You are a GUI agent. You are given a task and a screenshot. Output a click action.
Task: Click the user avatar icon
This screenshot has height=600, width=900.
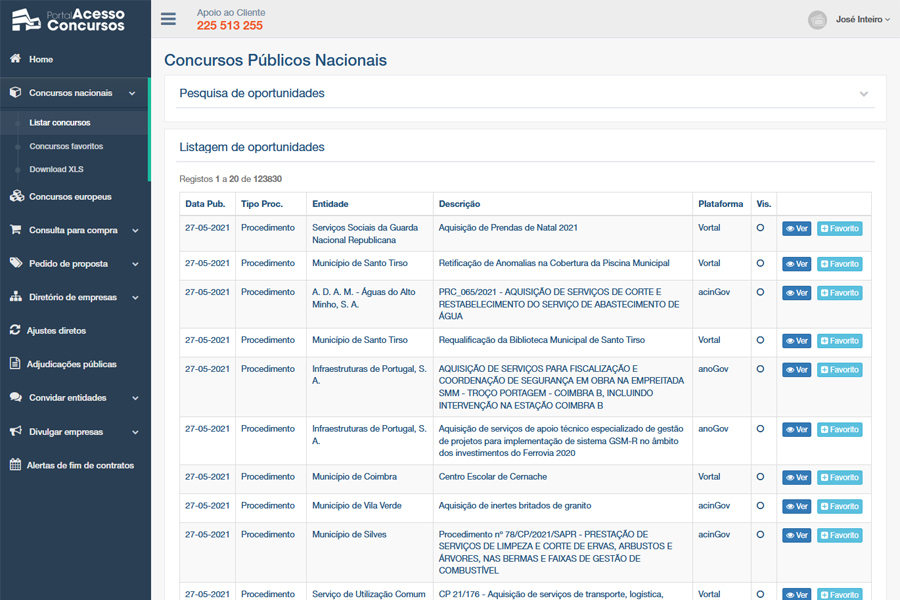(x=817, y=20)
